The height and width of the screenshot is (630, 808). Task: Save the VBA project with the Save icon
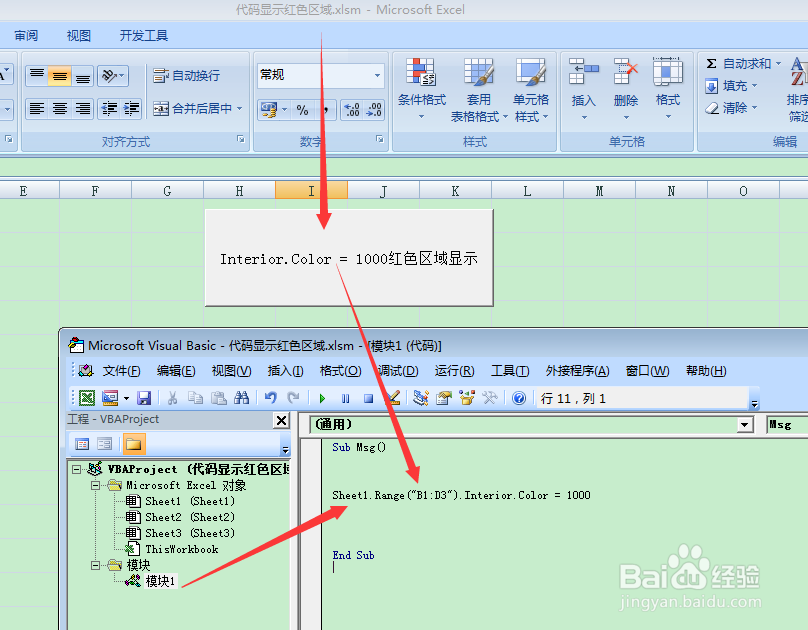(144, 397)
